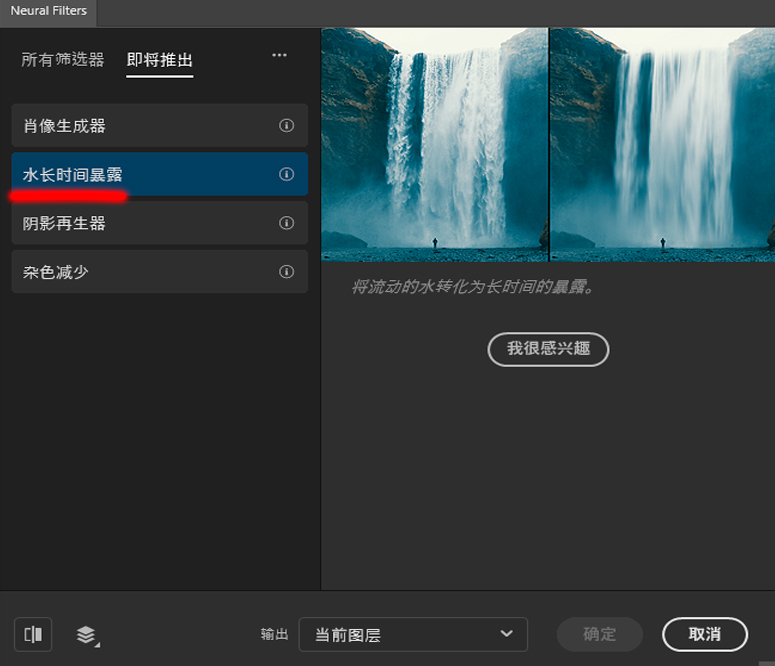The height and width of the screenshot is (666, 775).
Task: Switch to the 所有筛选器 tab
Action: [x=63, y=60]
